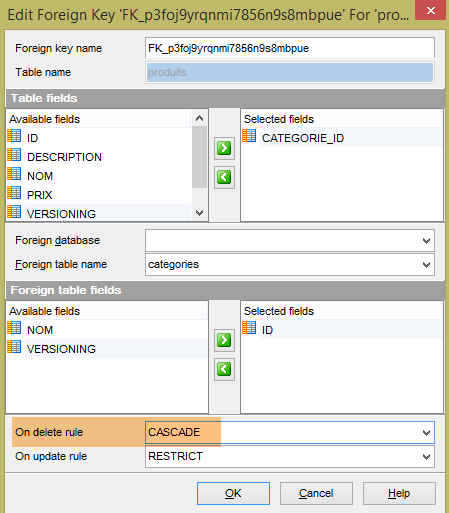Click the Cancel button

point(316,493)
